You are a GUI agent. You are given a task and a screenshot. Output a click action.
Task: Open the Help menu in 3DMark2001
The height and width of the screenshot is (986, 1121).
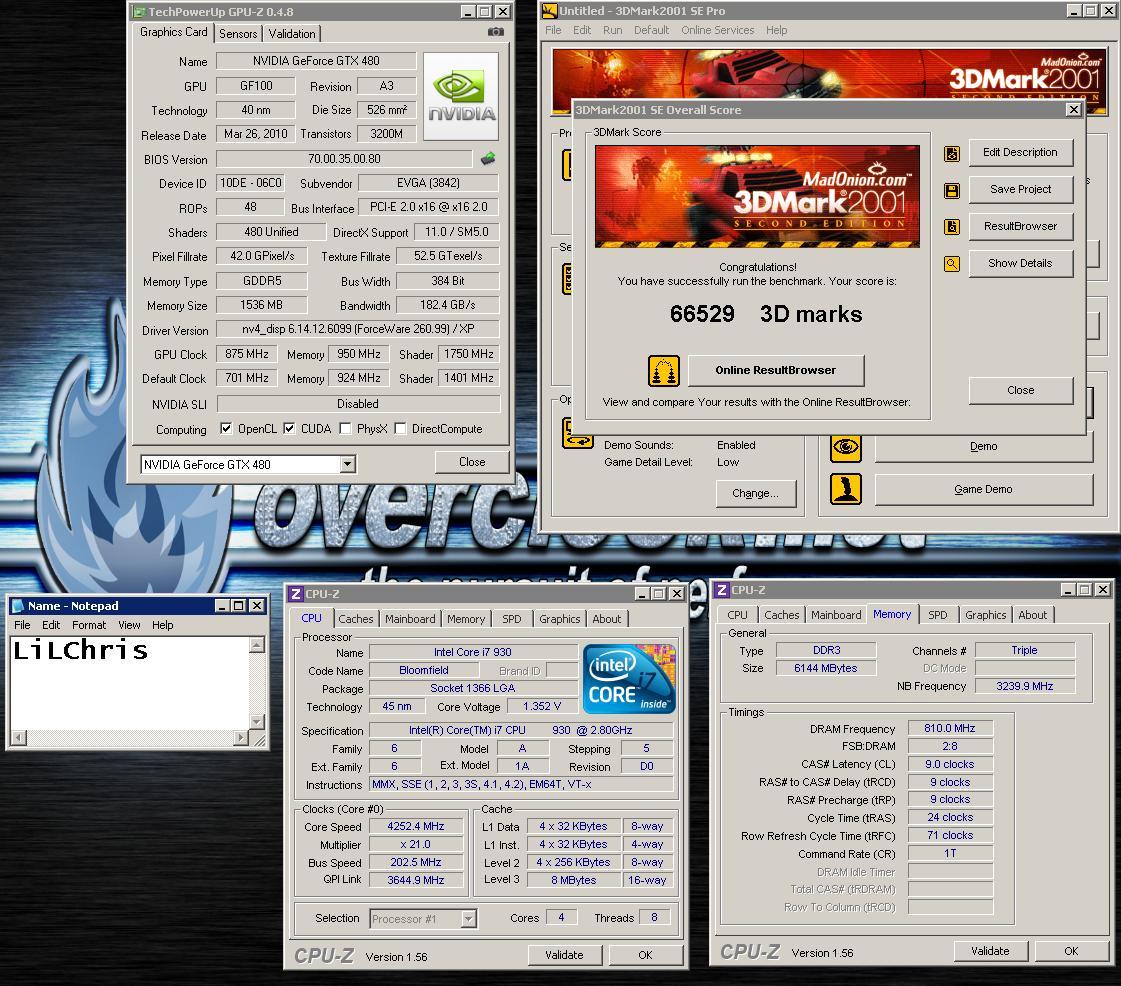[776, 30]
